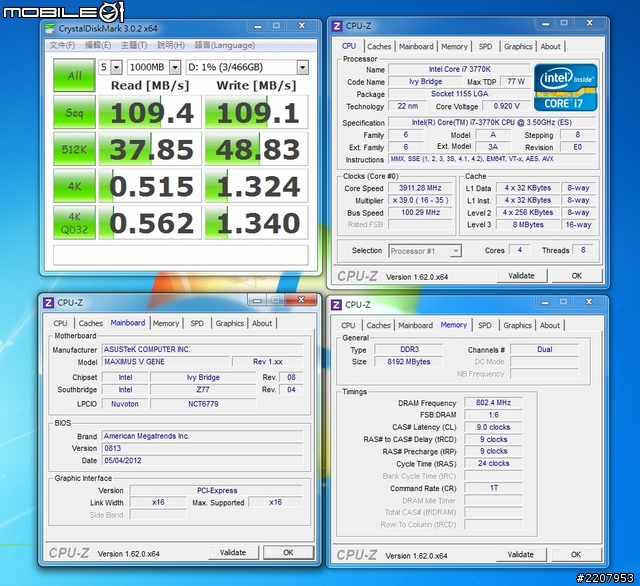
Task: Click the 512K read result 37.85
Action: tap(150, 149)
